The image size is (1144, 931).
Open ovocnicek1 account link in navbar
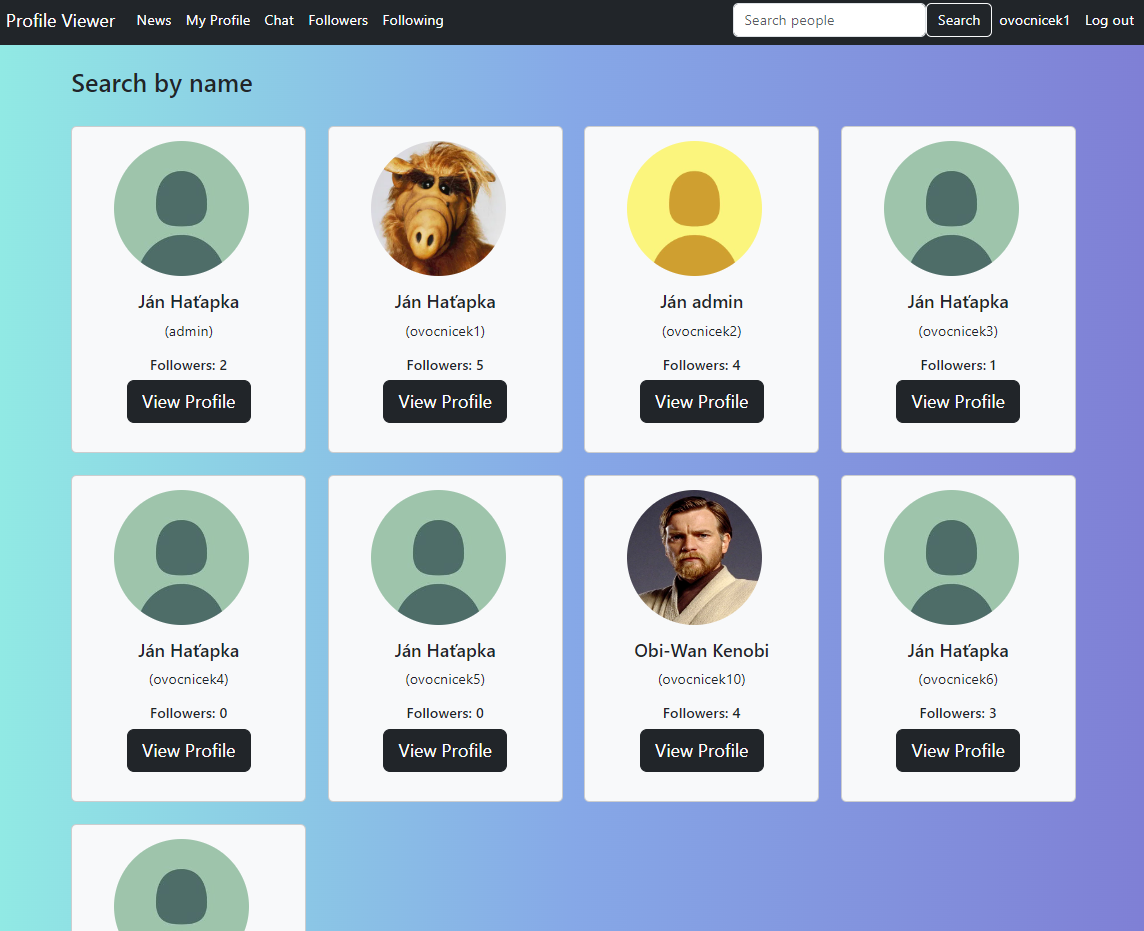1034,20
